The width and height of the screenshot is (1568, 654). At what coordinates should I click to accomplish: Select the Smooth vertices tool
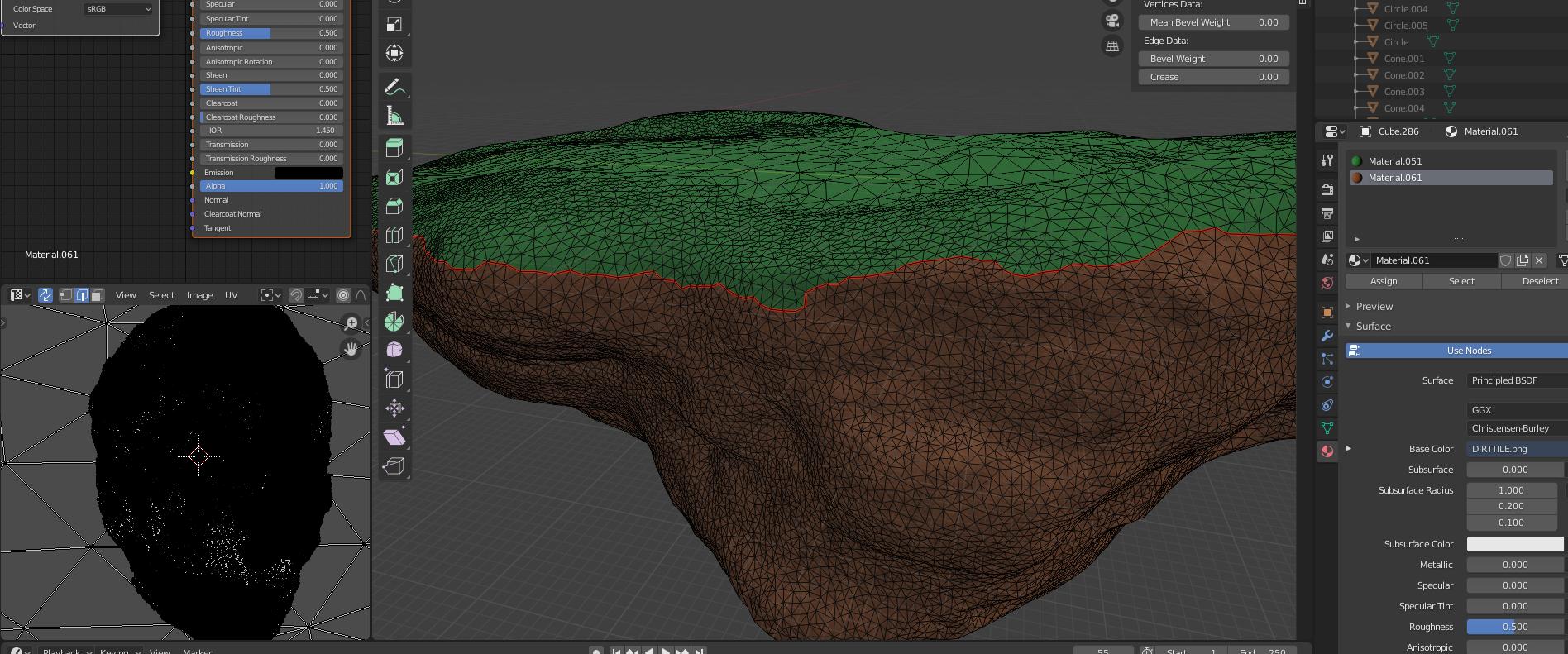tap(394, 351)
